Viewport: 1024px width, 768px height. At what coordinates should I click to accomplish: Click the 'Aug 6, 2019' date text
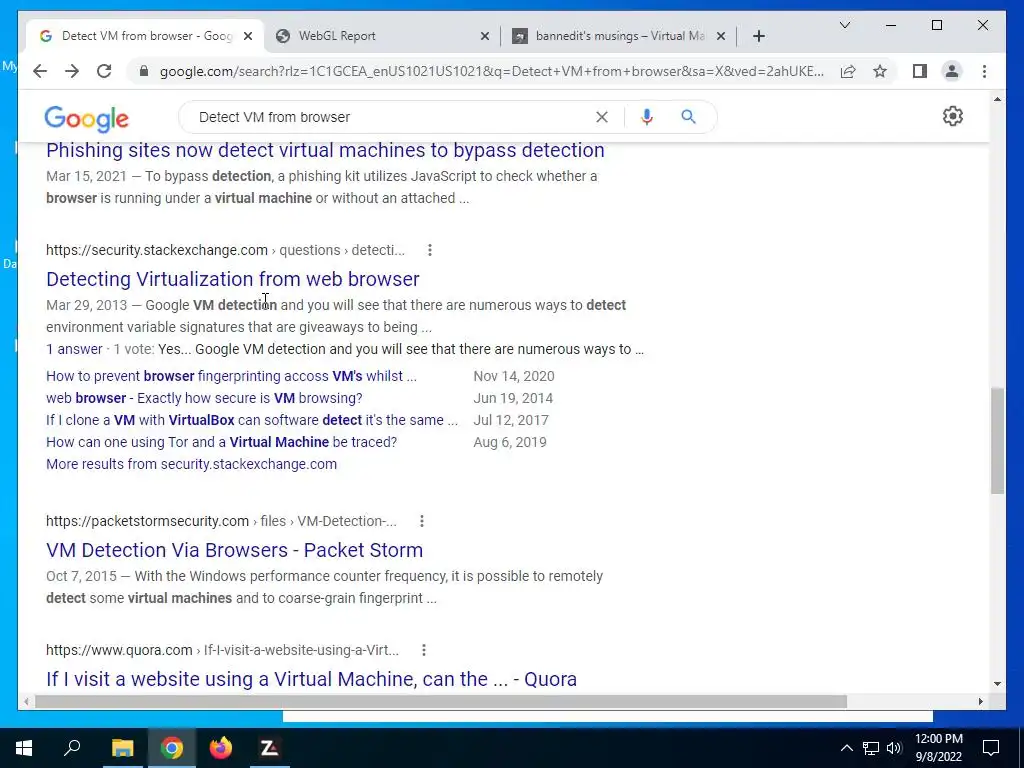[x=510, y=442]
